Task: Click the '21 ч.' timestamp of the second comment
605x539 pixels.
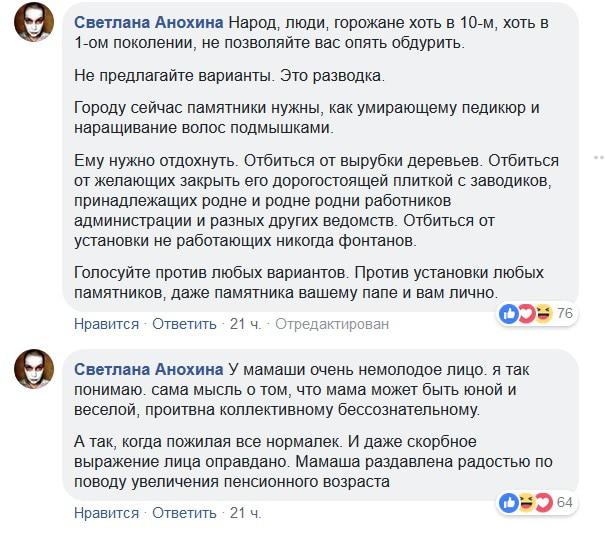Action: [245, 513]
